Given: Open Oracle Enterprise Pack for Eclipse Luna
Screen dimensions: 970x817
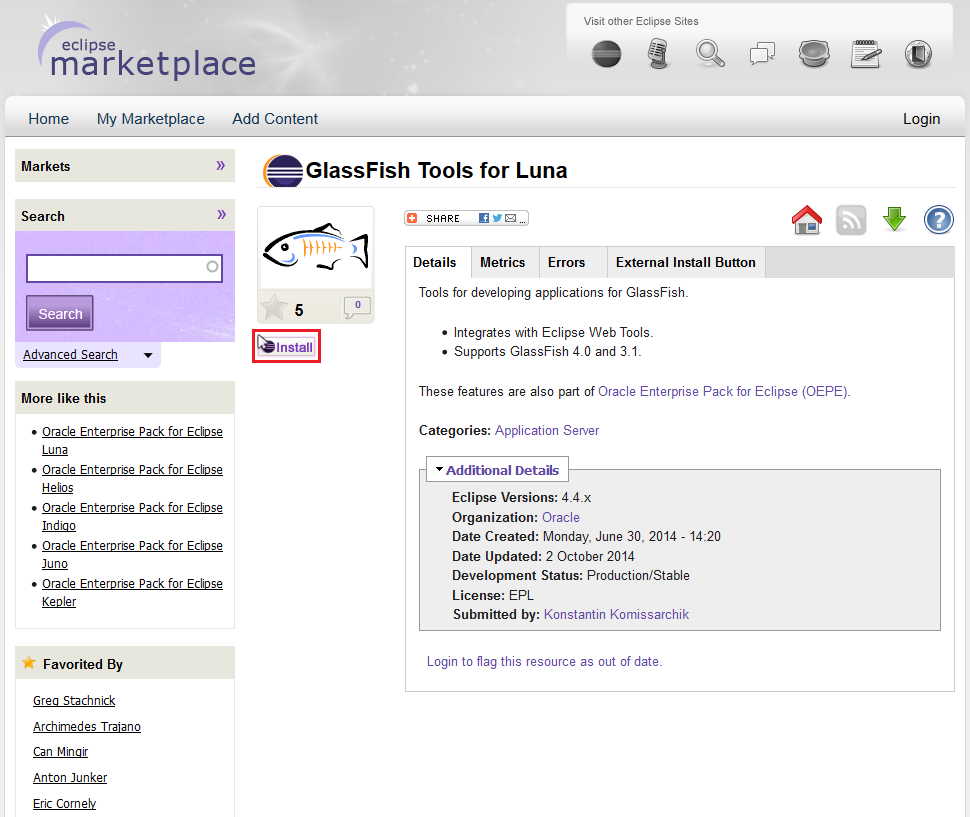Looking at the screenshot, I should click(132, 440).
